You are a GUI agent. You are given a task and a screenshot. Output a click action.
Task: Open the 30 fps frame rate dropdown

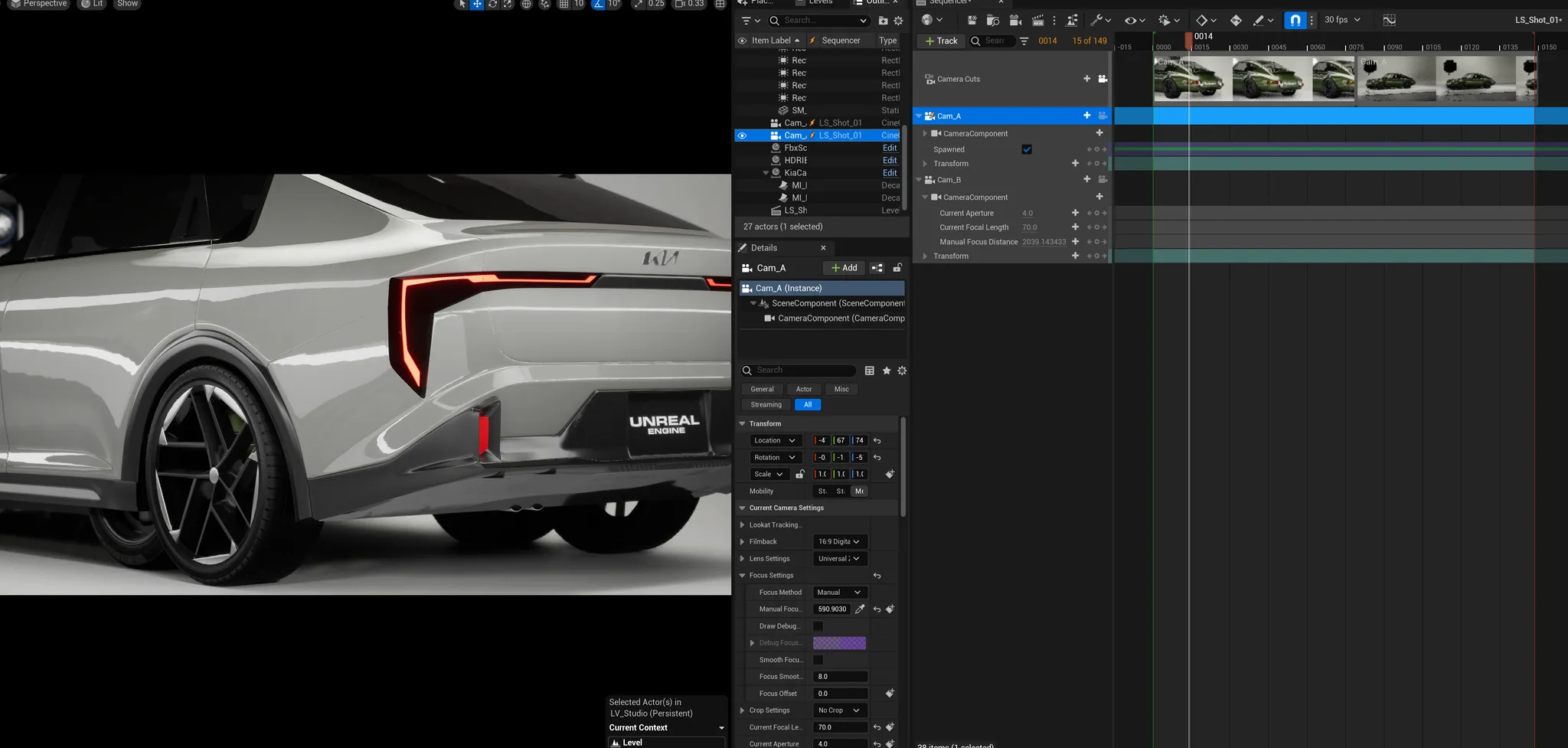1342,20
